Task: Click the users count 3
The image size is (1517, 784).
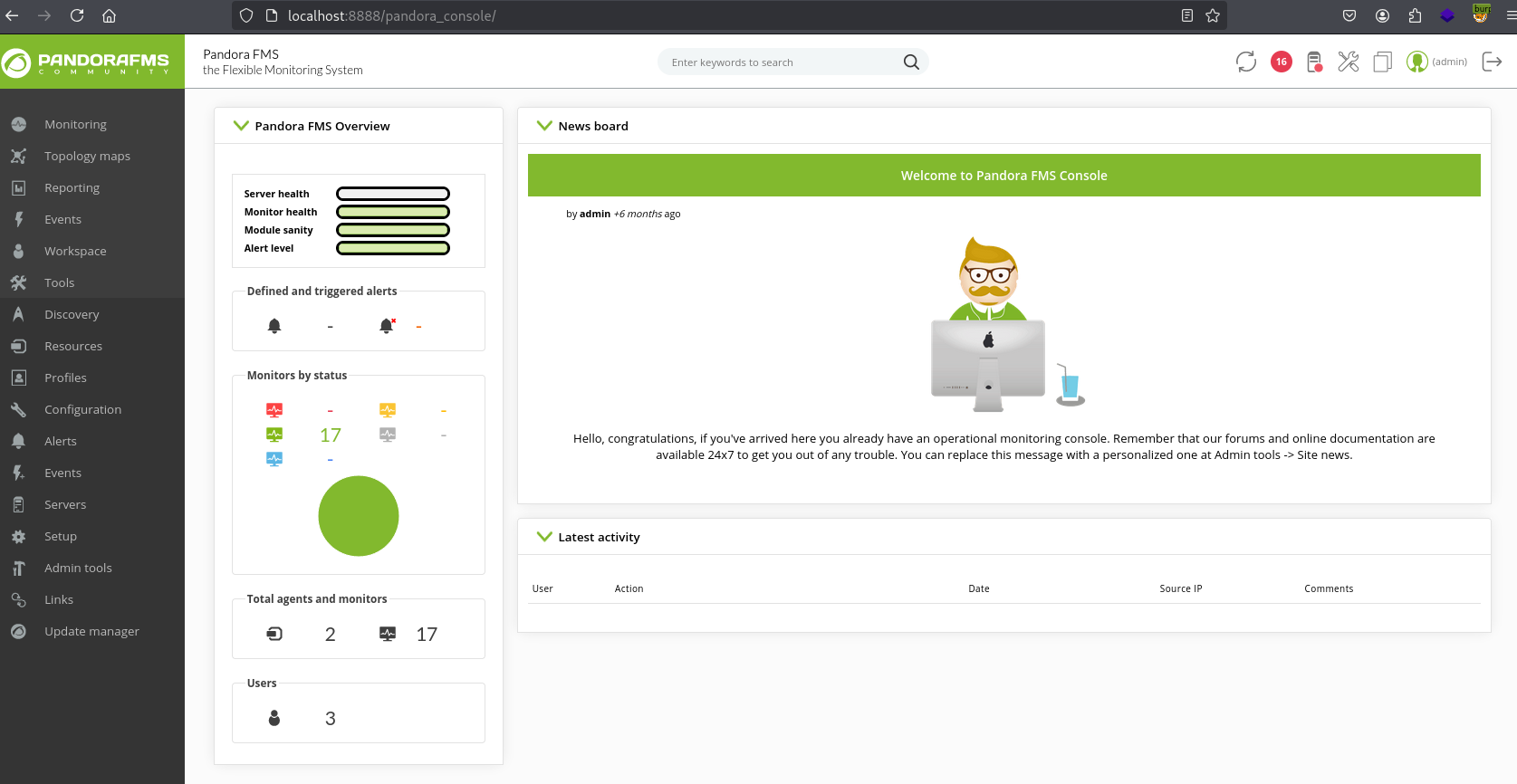Action: [331, 719]
